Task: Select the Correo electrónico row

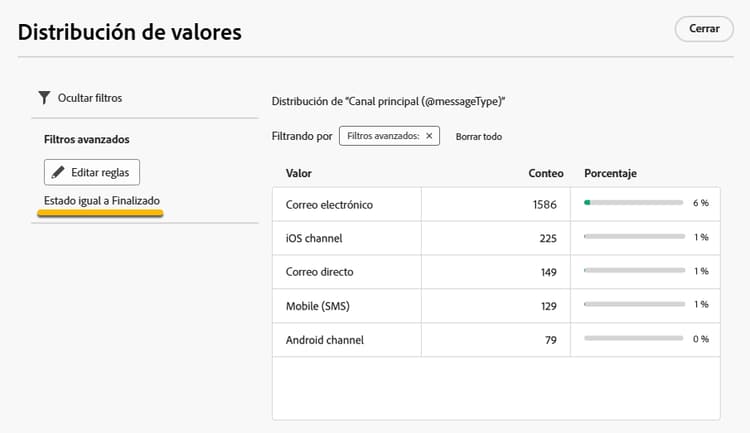Action: [330, 204]
